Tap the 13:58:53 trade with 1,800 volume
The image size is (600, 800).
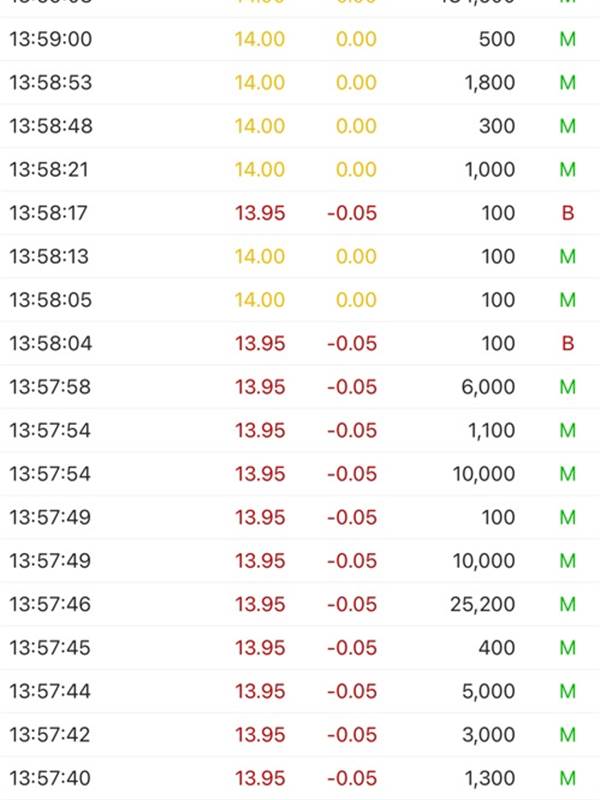point(300,83)
